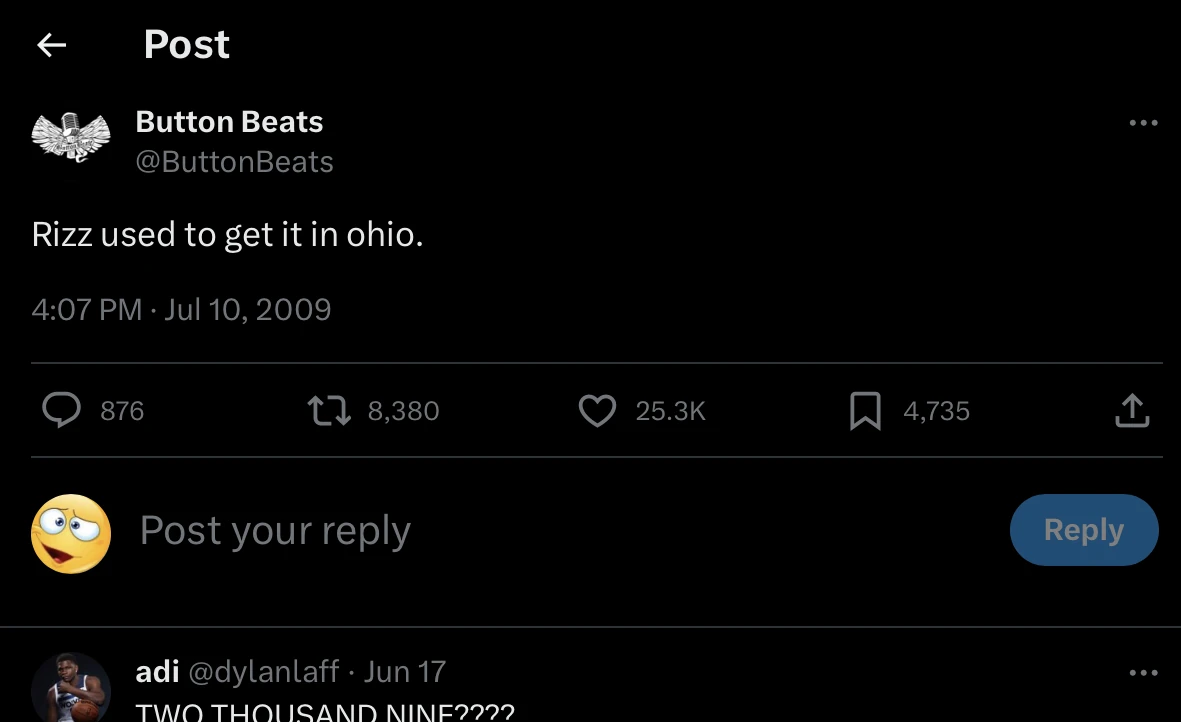Click the Jun 17 reply date
Viewport: 1181px width, 722px height.
pos(405,671)
